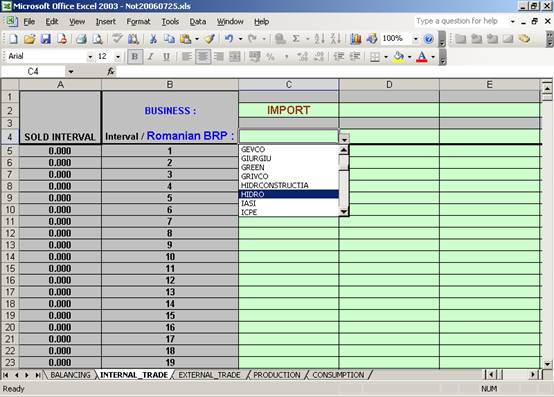Viewport: 554px width, 397px height.
Task: Align cell text left
Action: (x=187, y=57)
